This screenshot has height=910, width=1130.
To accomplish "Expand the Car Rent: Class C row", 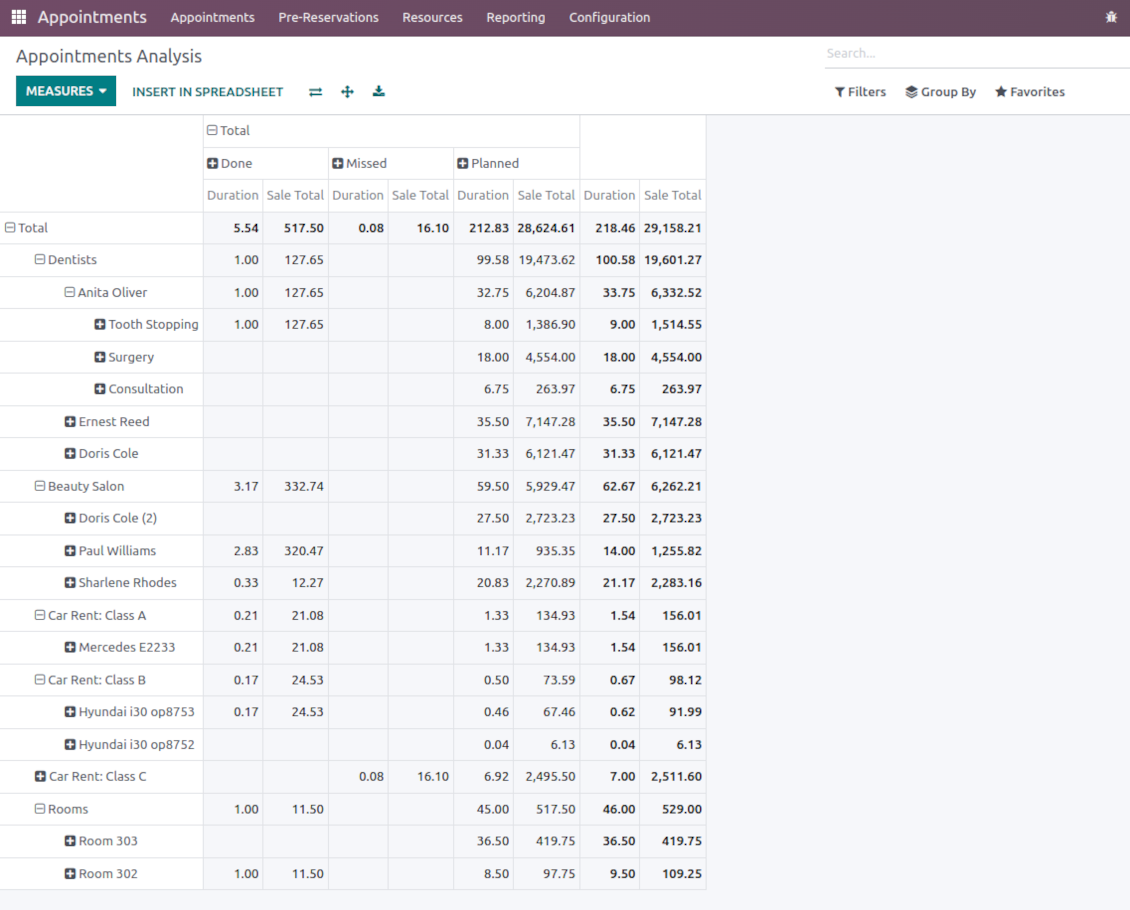I will [x=91, y=776].
